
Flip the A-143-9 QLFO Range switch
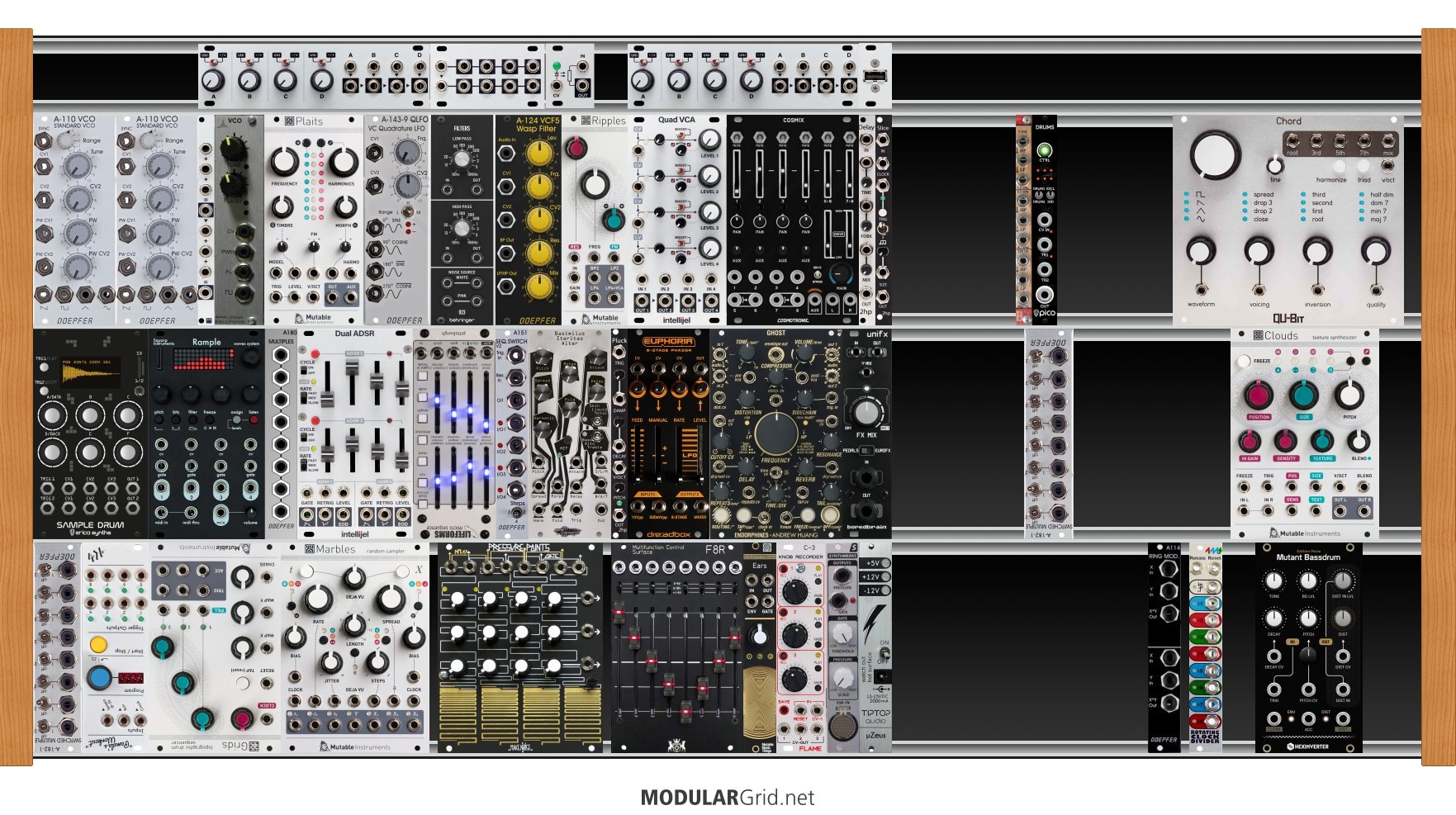pos(407,212)
